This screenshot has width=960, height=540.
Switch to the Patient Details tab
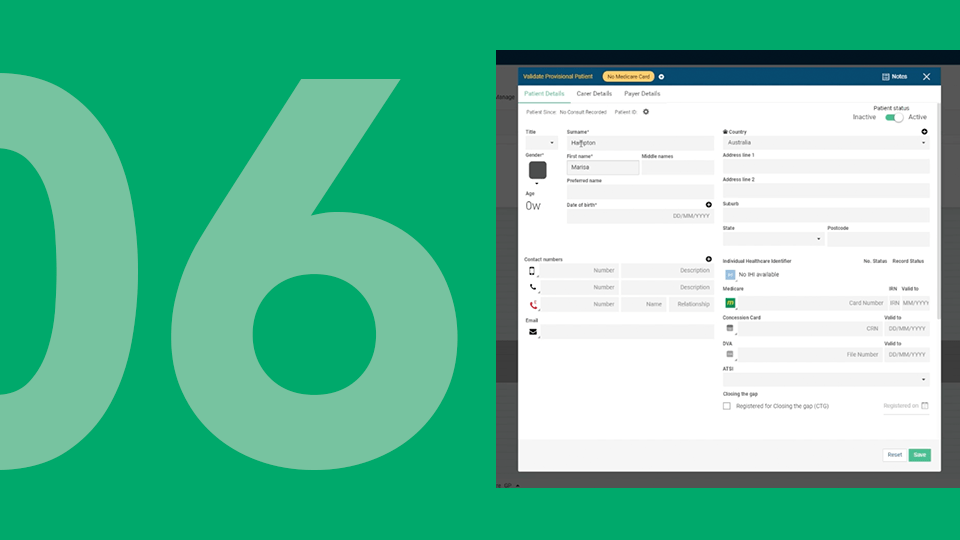544,94
